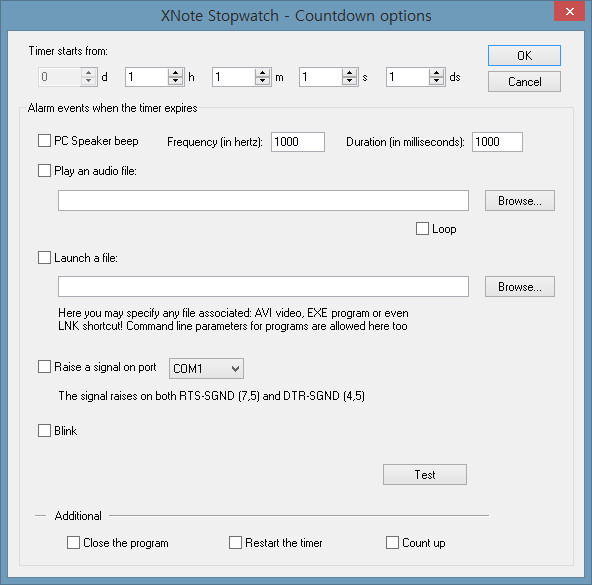This screenshot has width=592, height=585.
Task: Click the OK button
Action: click(524, 56)
